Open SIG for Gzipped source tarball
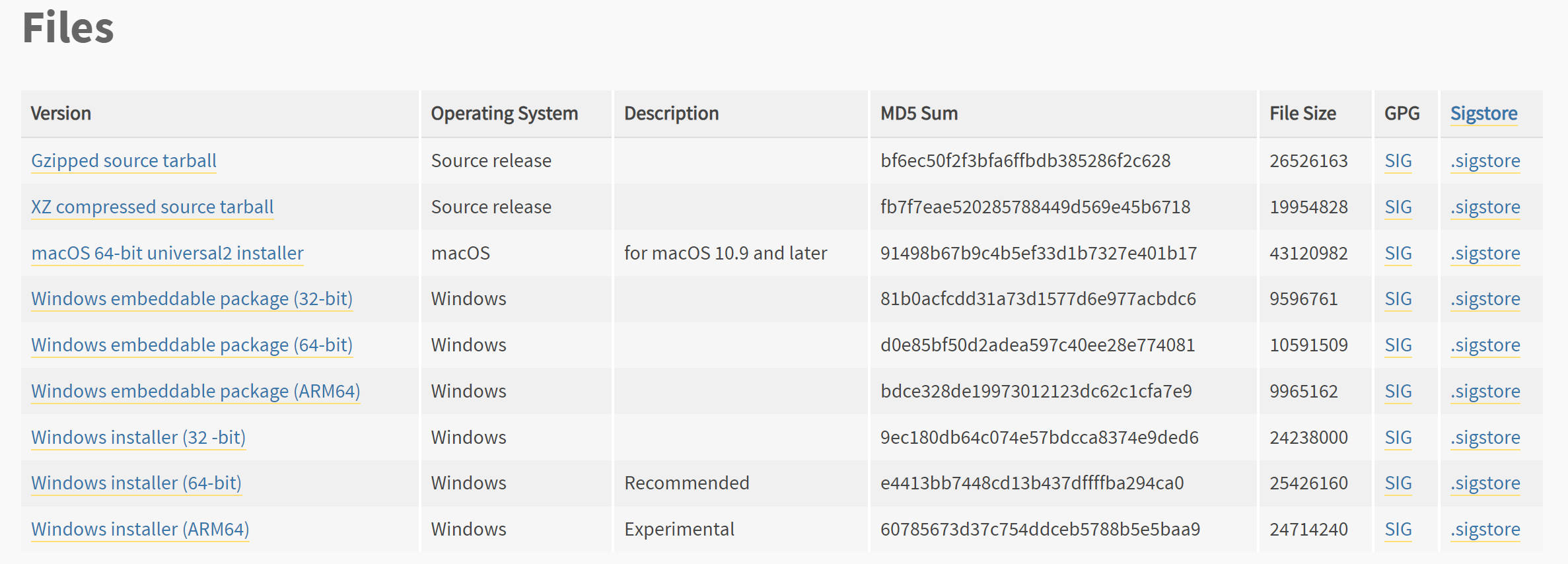The image size is (1568, 564). [x=1398, y=161]
